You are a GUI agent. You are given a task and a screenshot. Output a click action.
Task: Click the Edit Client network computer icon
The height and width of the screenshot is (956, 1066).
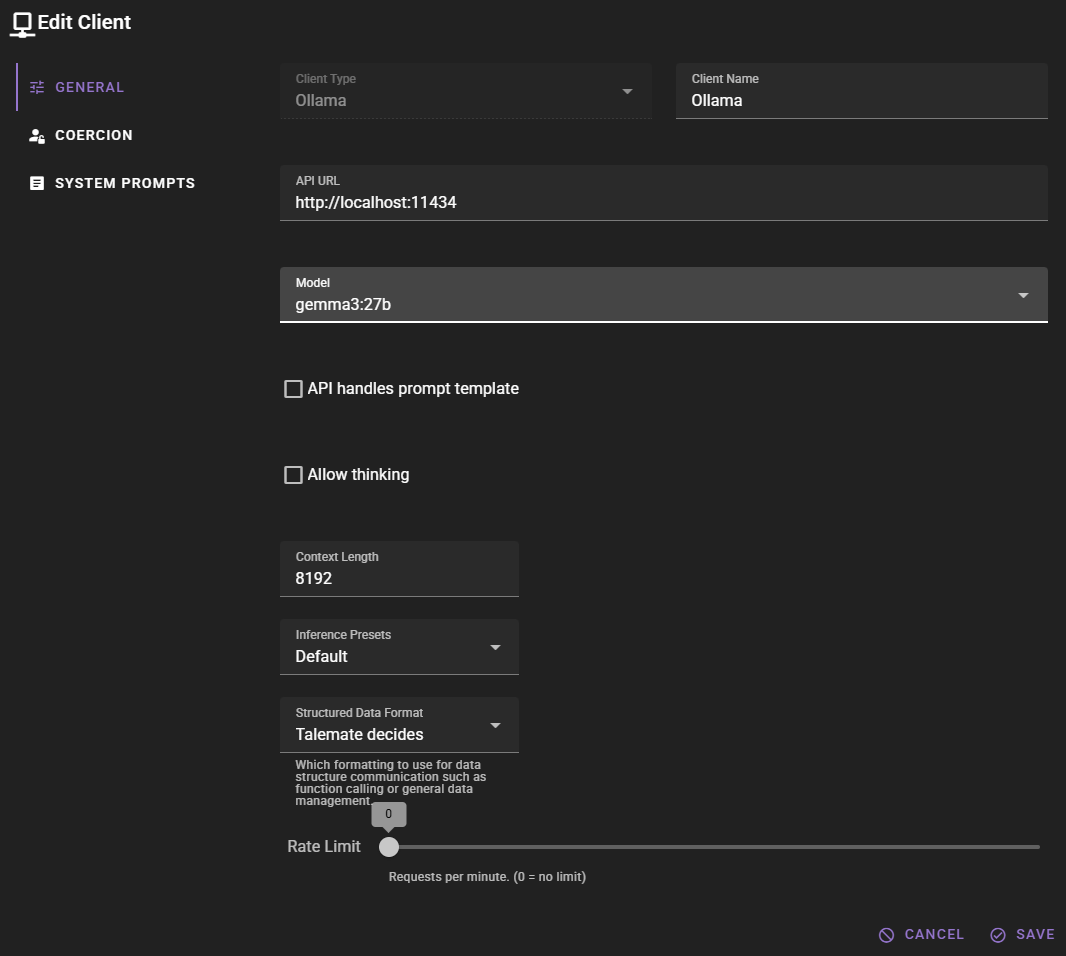pyautogui.click(x=22, y=24)
